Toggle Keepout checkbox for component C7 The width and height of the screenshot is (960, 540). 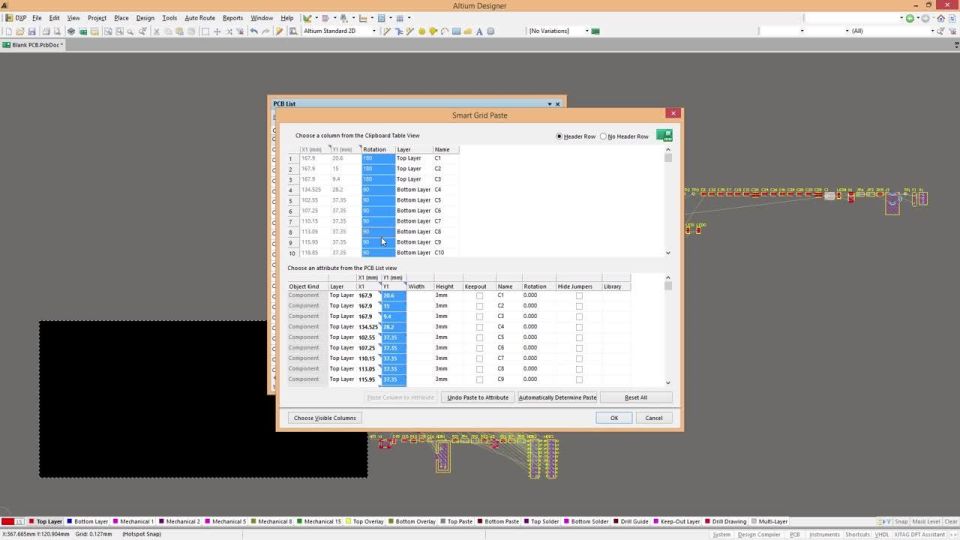click(x=479, y=358)
